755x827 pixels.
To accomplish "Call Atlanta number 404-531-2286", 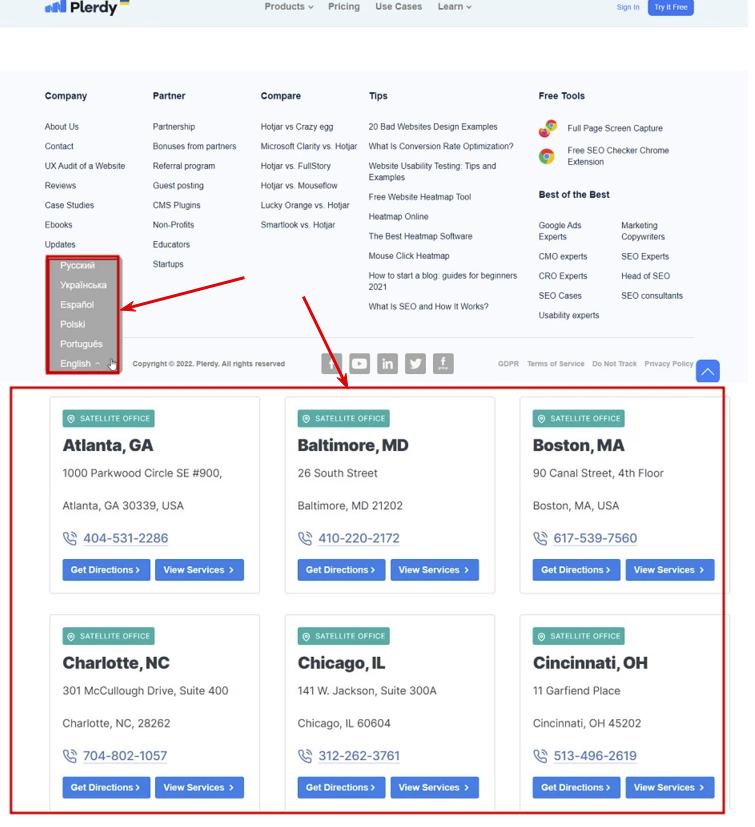I will 126,538.
